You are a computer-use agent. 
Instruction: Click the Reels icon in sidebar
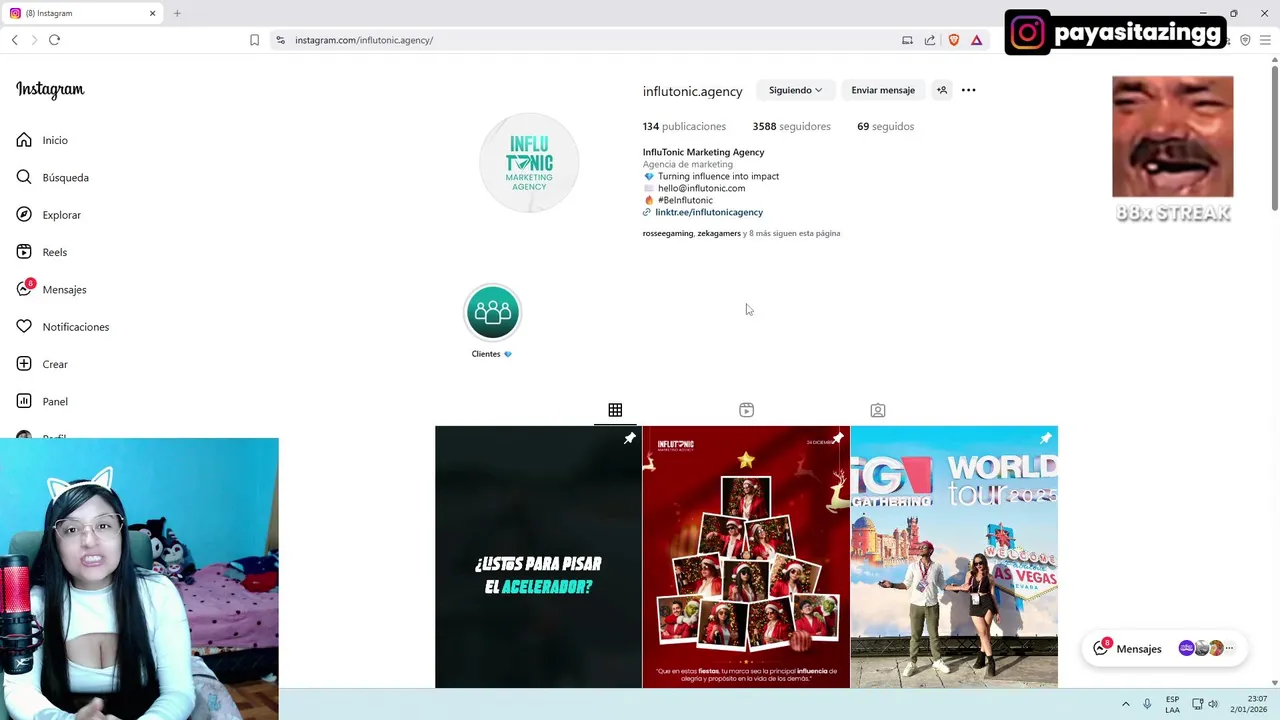click(x=24, y=252)
